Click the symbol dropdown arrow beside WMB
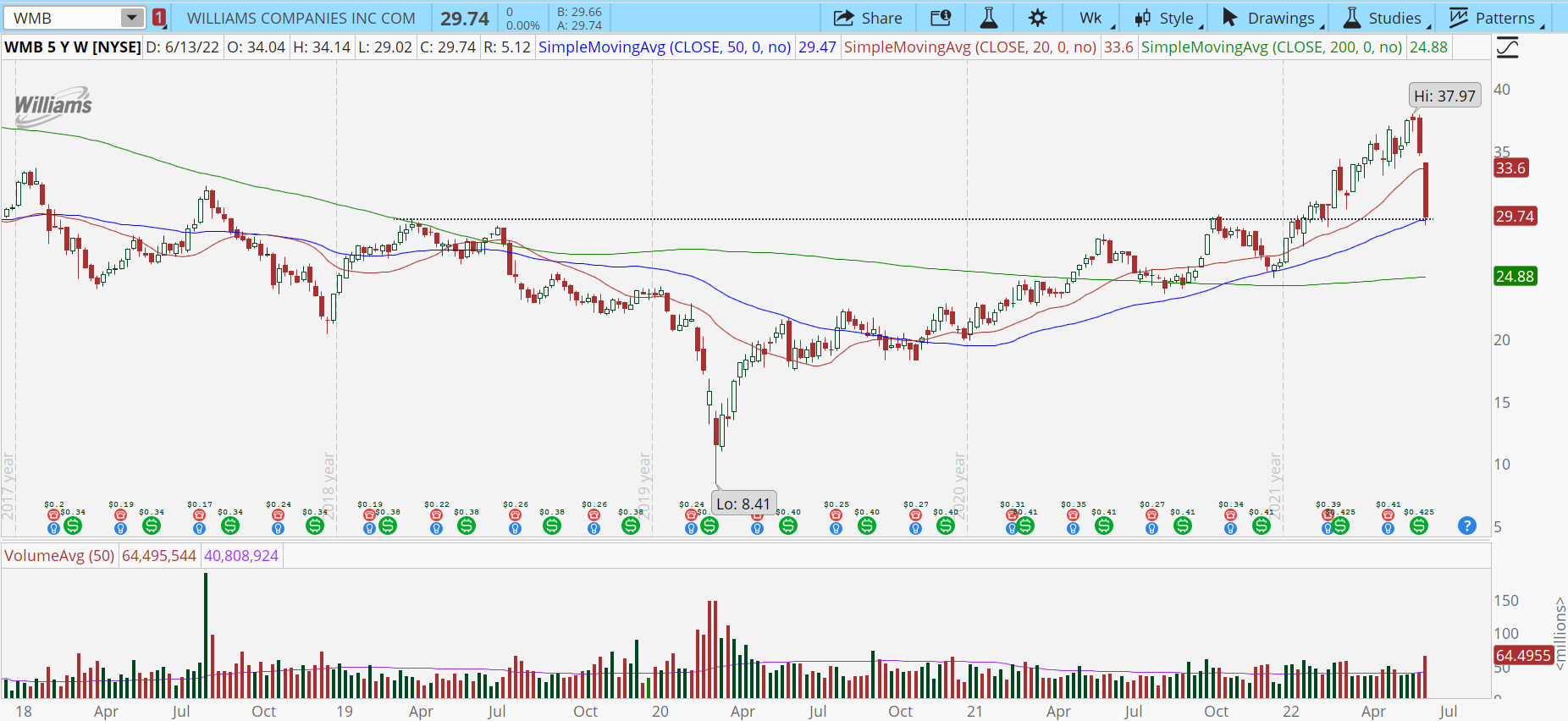Screen dimensions: 1568x721 coord(131,18)
